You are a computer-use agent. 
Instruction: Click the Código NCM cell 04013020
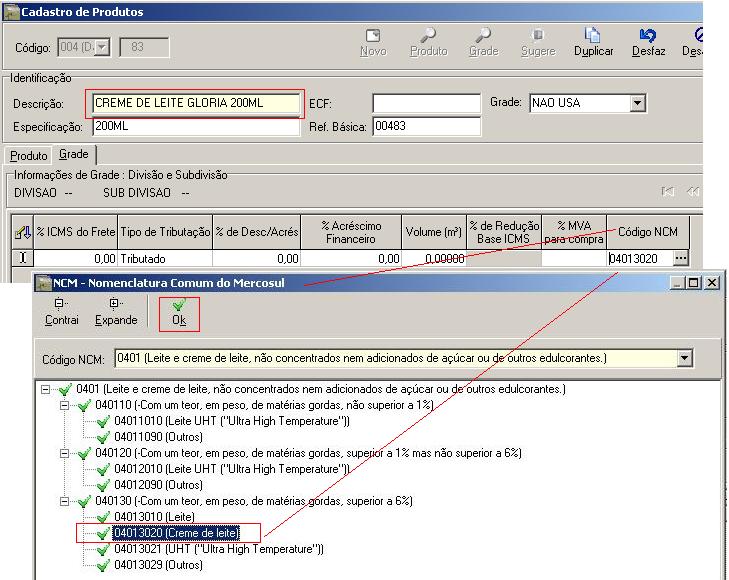[x=640, y=258]
